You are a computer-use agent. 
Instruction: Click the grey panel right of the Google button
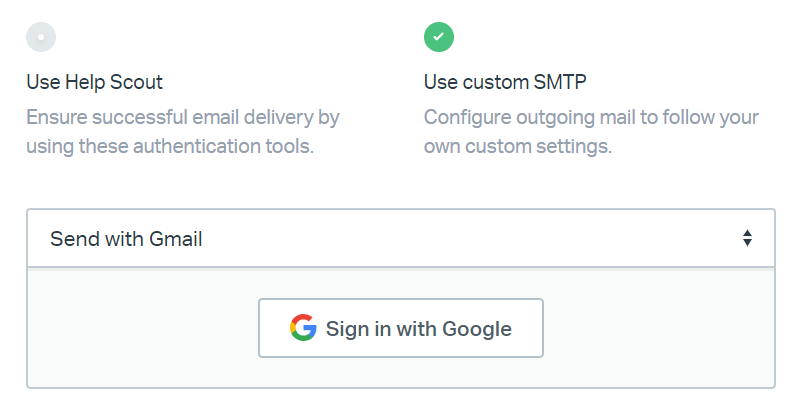tap(658, 328)
